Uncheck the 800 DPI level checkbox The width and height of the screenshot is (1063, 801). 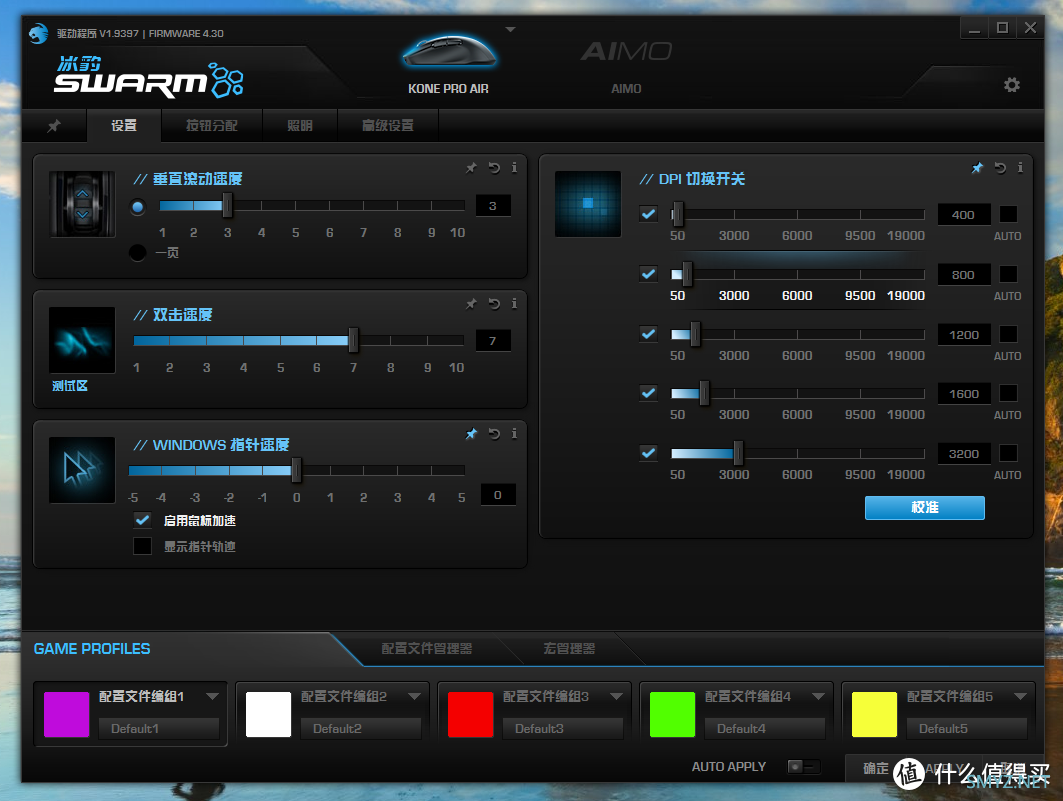point(649,274)
